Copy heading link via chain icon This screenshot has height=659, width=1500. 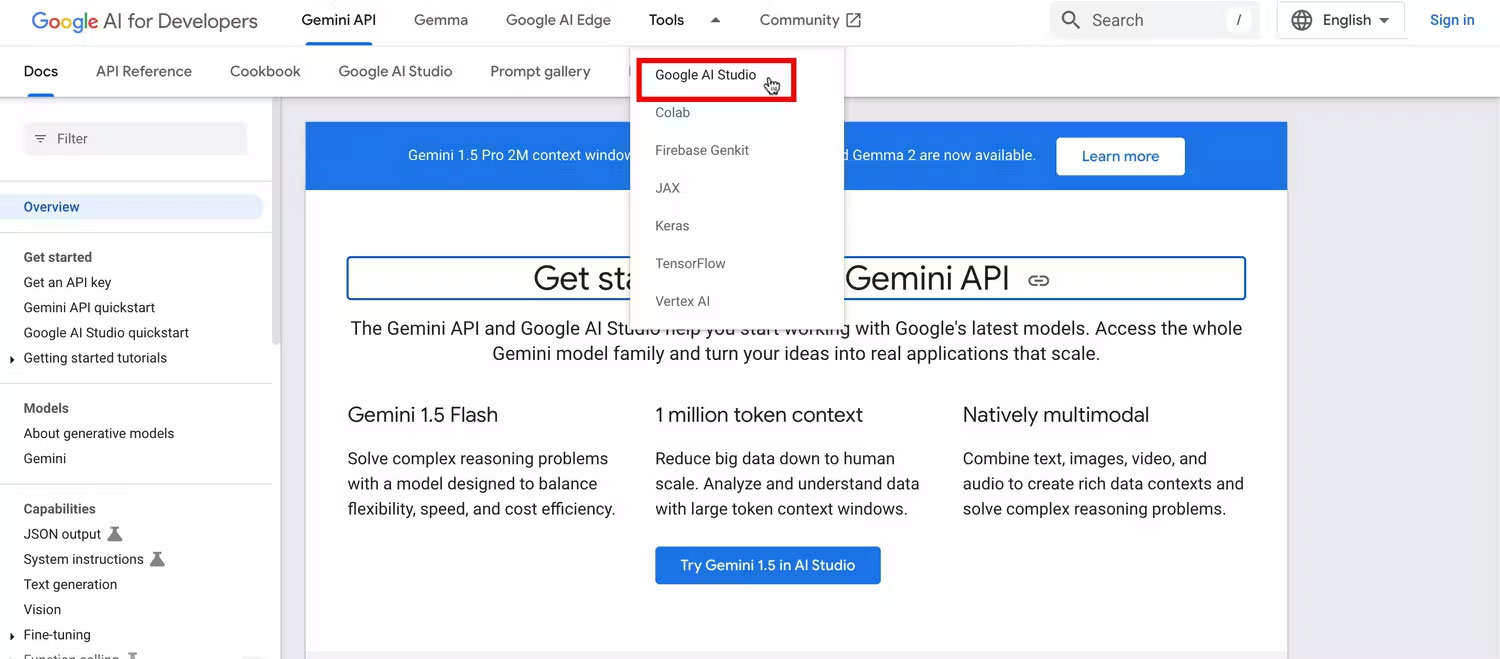(x=1041, y=280)
